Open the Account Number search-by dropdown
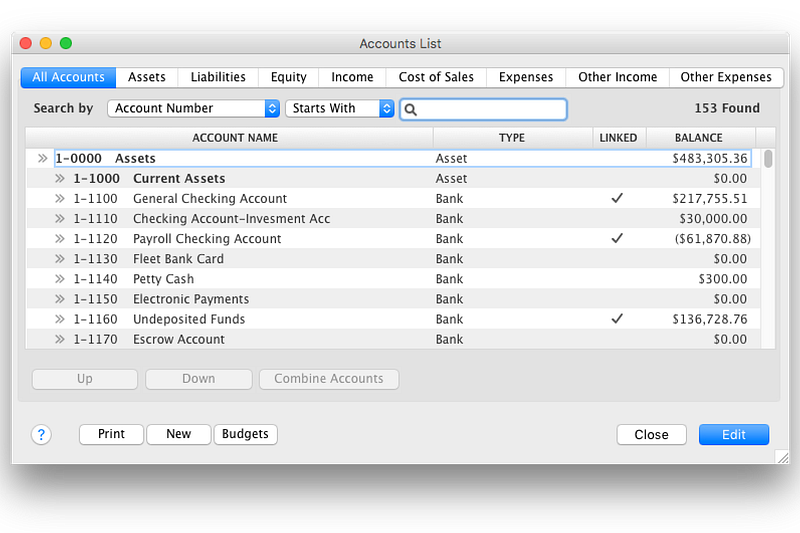Screen dimensions: 800x533 193,108
